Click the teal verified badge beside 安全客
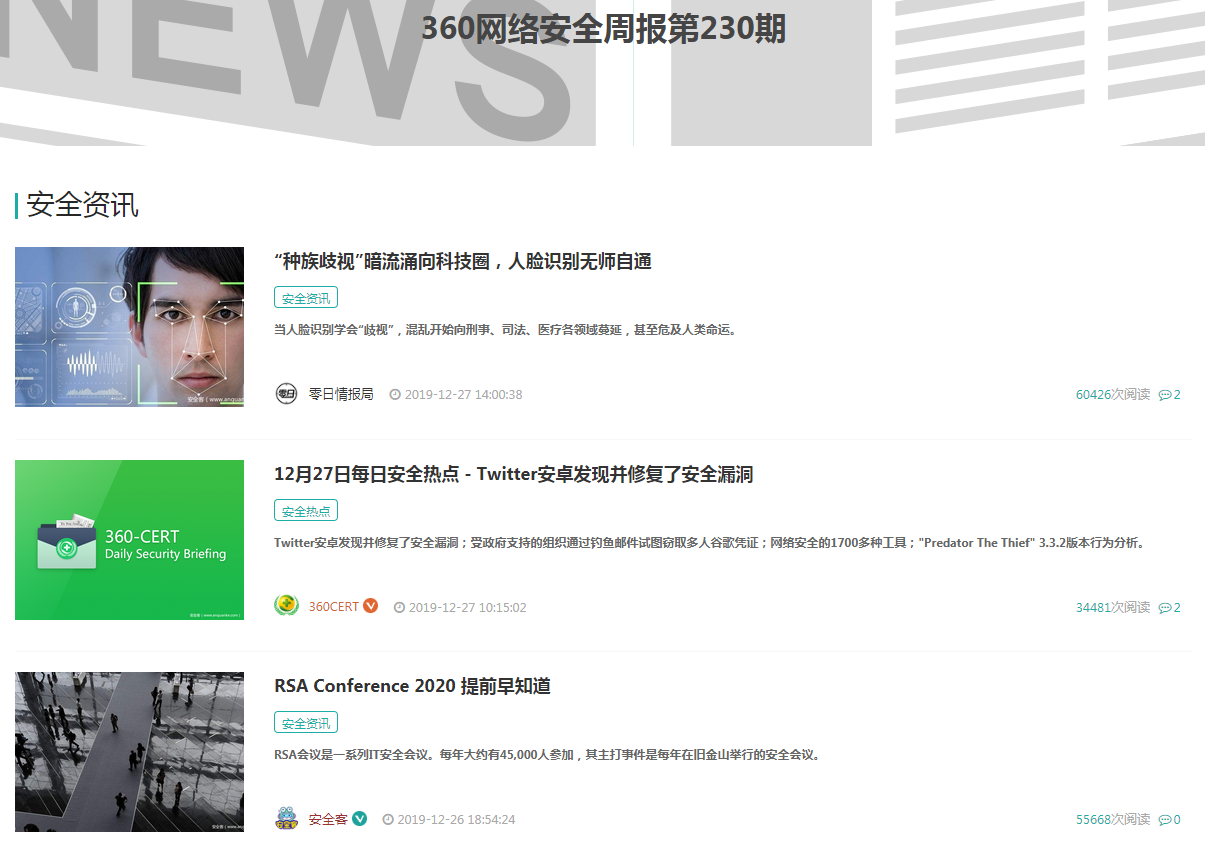The width and height of the screenshot is (1205, 851). 360,819
